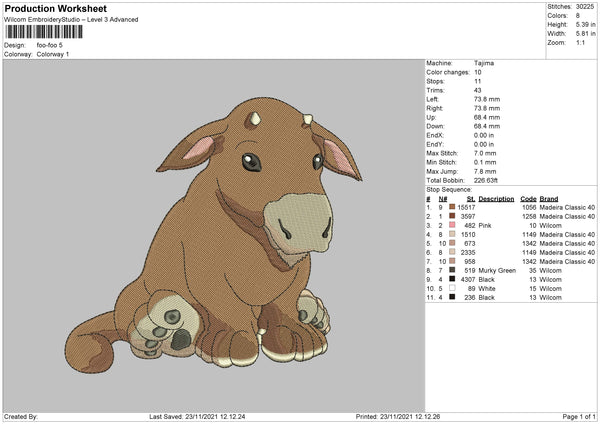Click the Black swatch with 236 stitches
600x424 pixels.
coord(453,297)
